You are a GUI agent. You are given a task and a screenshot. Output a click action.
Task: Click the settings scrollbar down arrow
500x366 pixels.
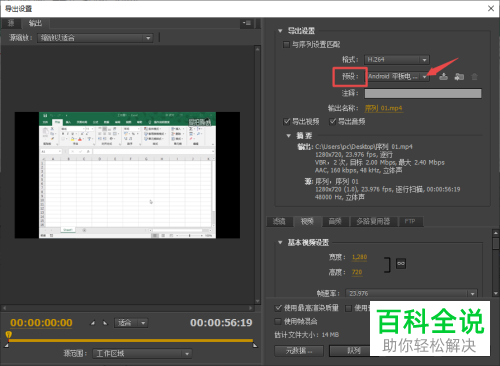click(496, 293)
